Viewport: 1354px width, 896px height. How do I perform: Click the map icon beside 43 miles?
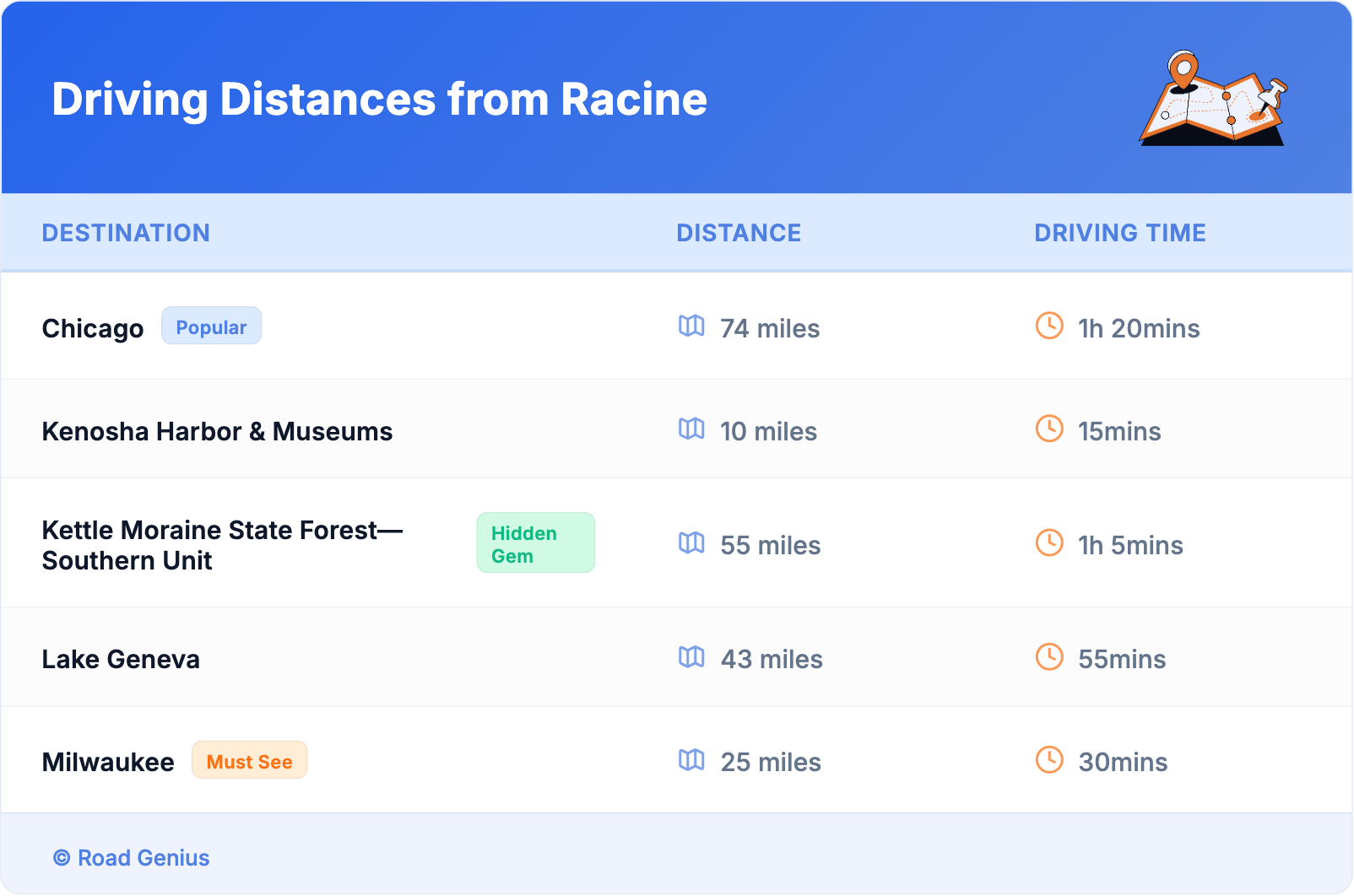691,657
